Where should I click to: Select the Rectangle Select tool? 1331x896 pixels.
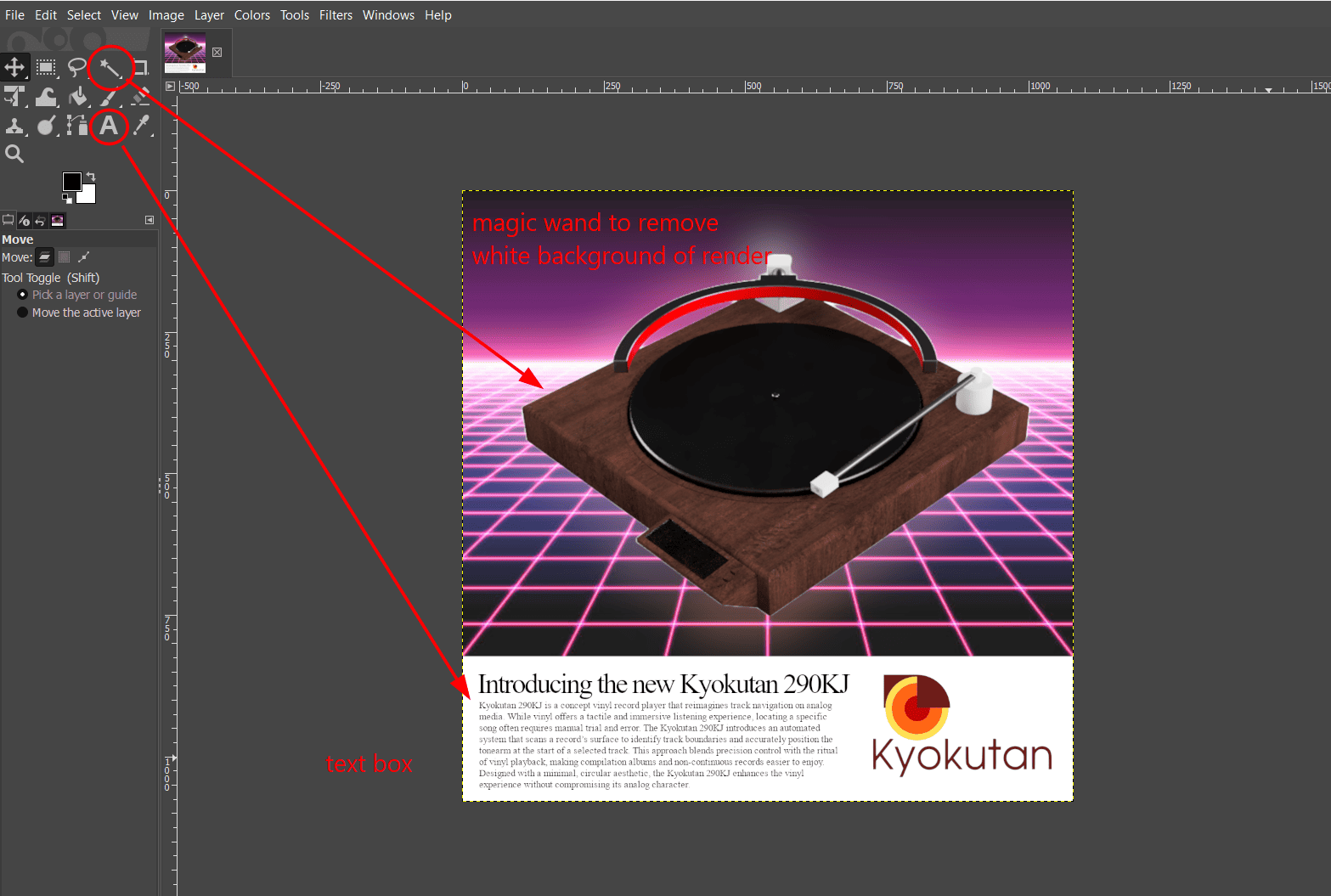click(45, 67)
